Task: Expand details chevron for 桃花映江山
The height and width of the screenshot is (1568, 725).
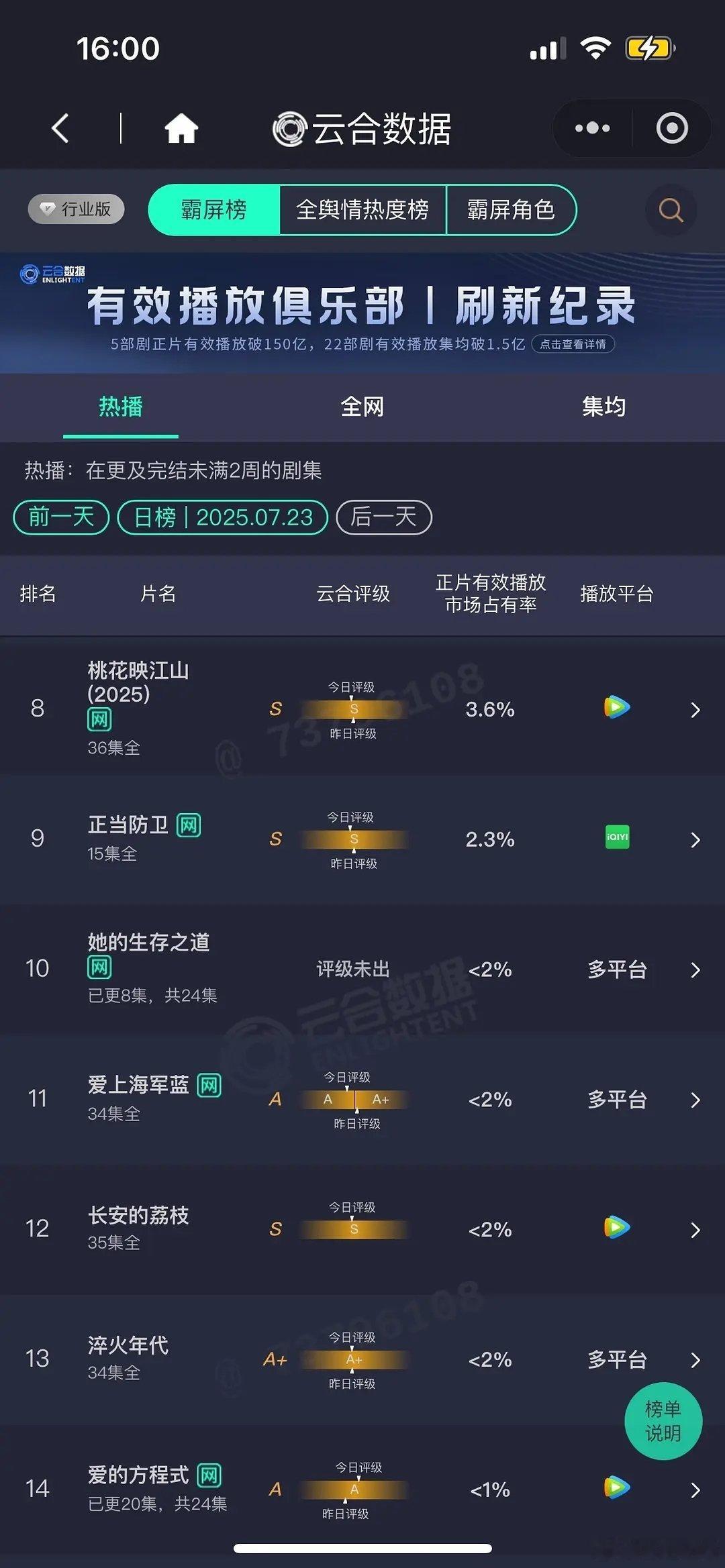Action: click(695, 709)
